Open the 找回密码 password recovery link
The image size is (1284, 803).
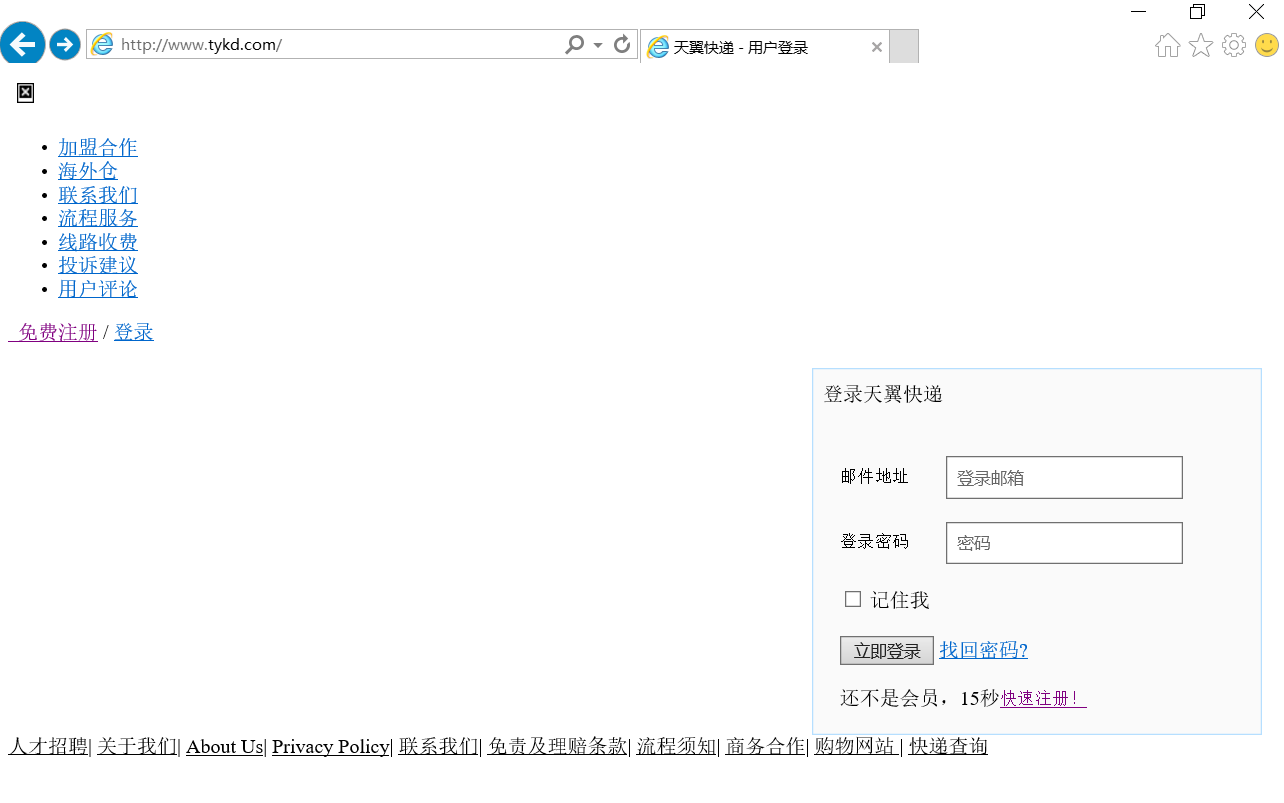982,650
